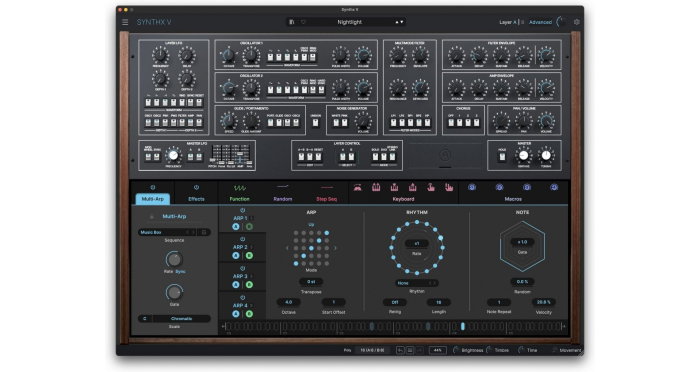Viewport: 700px width, 372px height.
Task: Toggle ARP 4 power icon
Action: 242,298
